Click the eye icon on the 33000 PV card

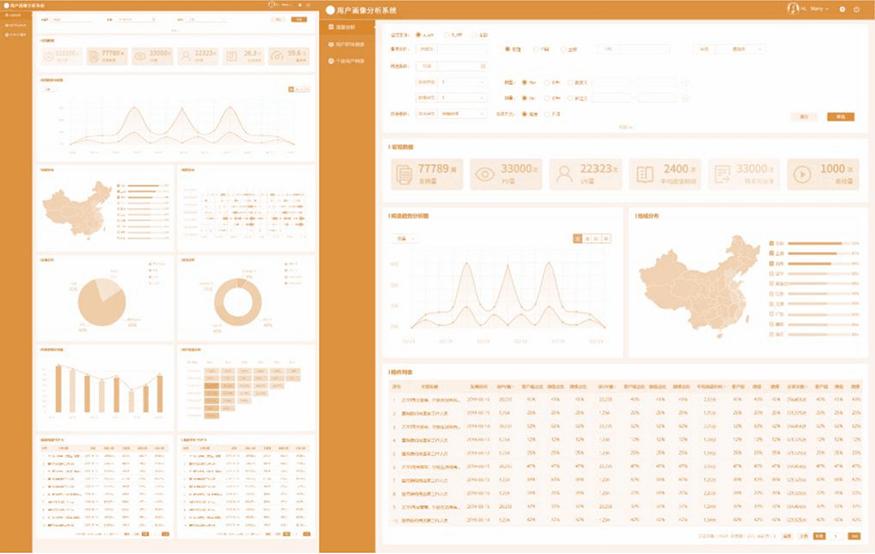coord(485,174)
